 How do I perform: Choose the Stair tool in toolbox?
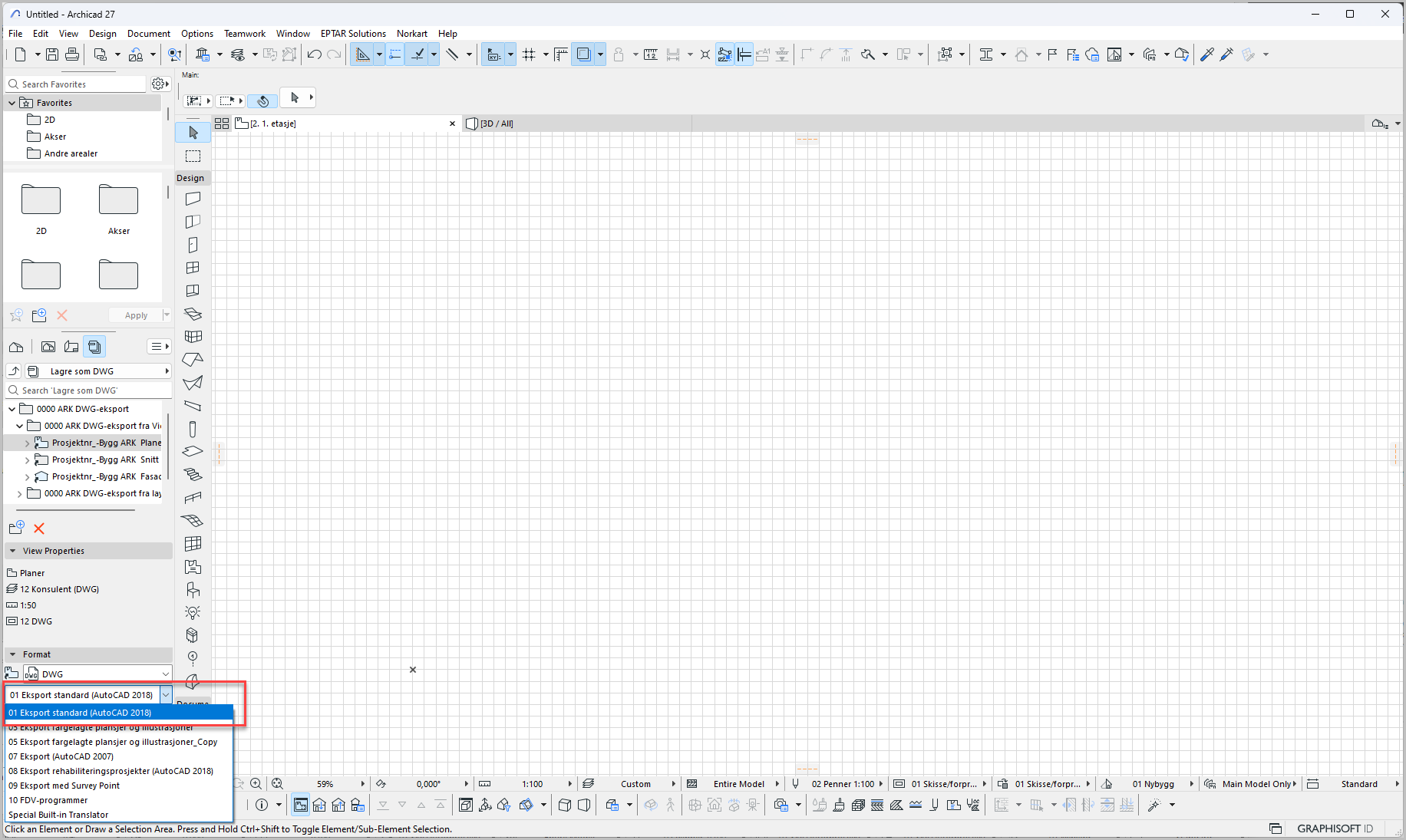tap(193, 475)
